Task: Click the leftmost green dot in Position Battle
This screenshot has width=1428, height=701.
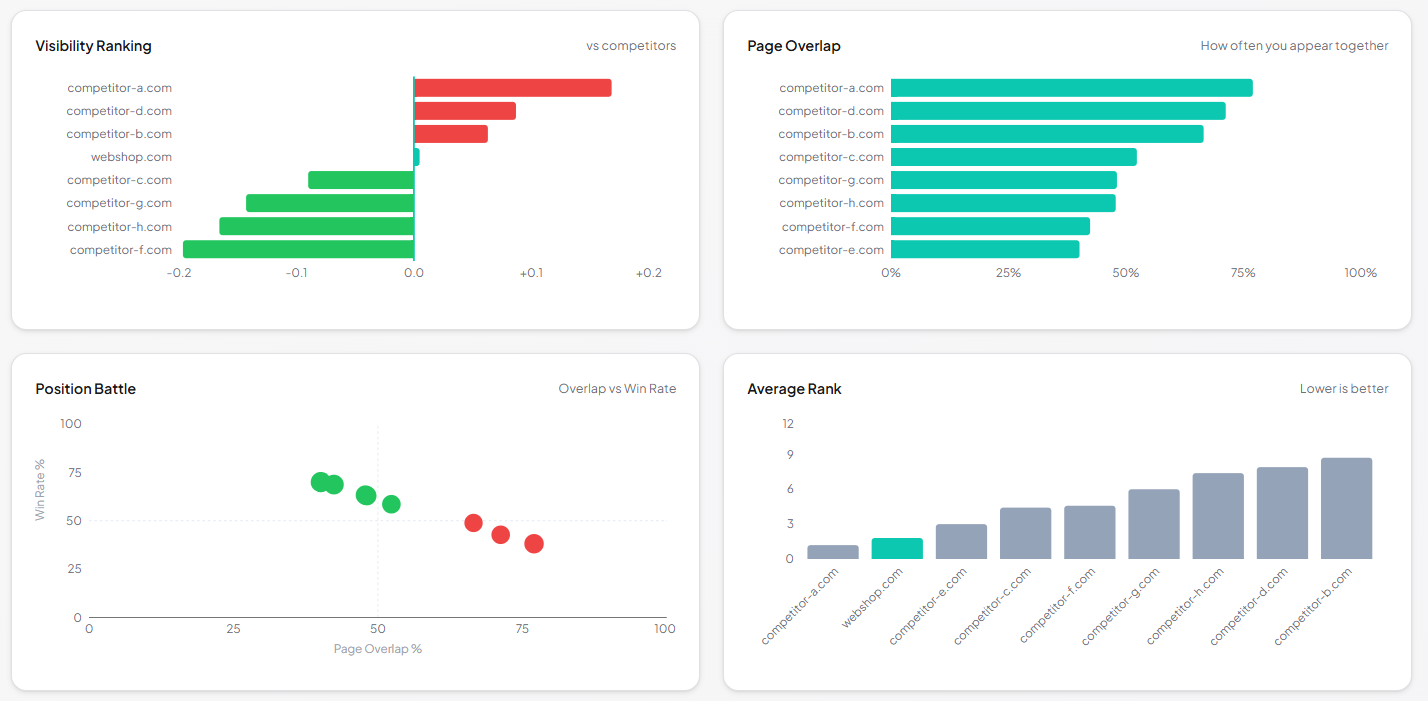Action: [x=320, y=481]
